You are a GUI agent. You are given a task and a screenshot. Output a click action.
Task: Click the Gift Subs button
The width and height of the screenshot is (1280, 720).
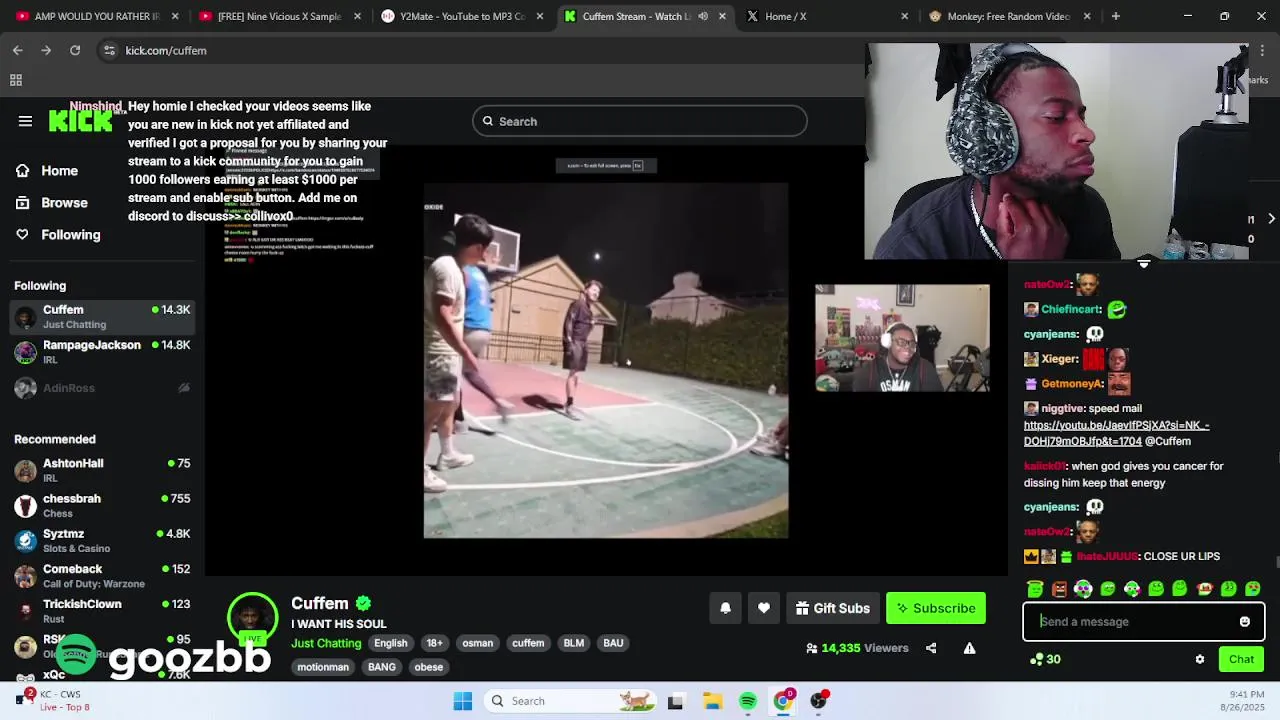point(833,608)
